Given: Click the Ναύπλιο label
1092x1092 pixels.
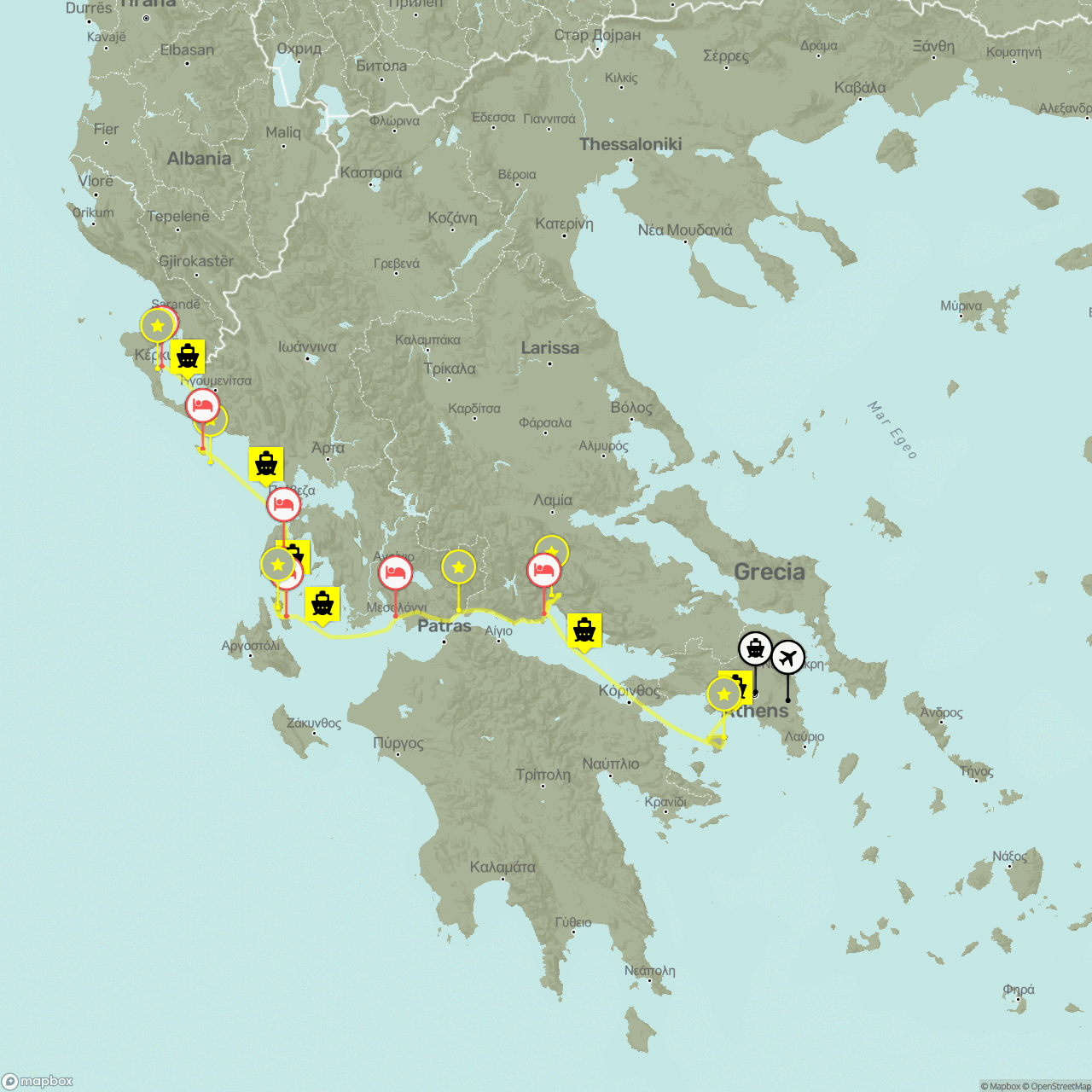Looking at the screenshot, I should 611,764.
